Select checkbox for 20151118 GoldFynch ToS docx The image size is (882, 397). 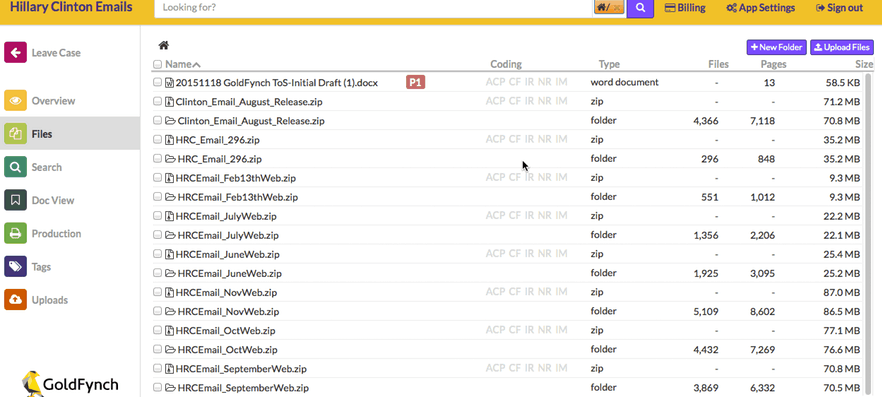coord(158,83)
